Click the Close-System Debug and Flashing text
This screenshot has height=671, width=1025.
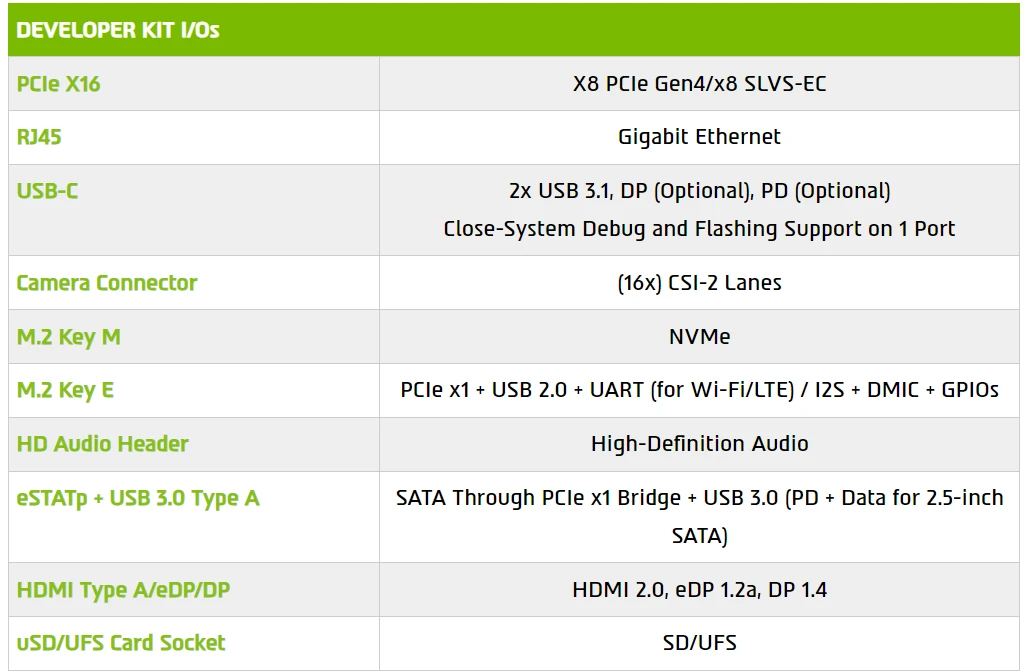point(699,229)
